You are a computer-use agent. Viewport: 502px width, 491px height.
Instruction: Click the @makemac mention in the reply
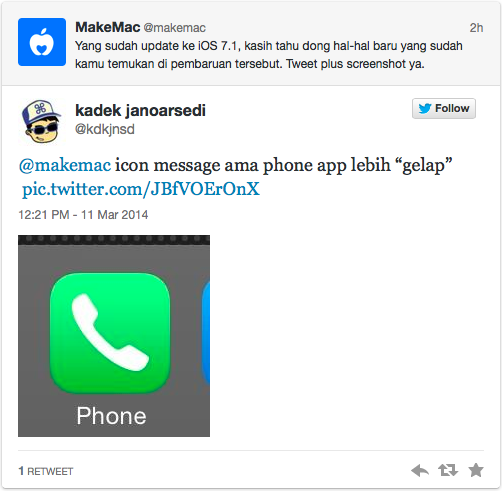pos(65,165)
